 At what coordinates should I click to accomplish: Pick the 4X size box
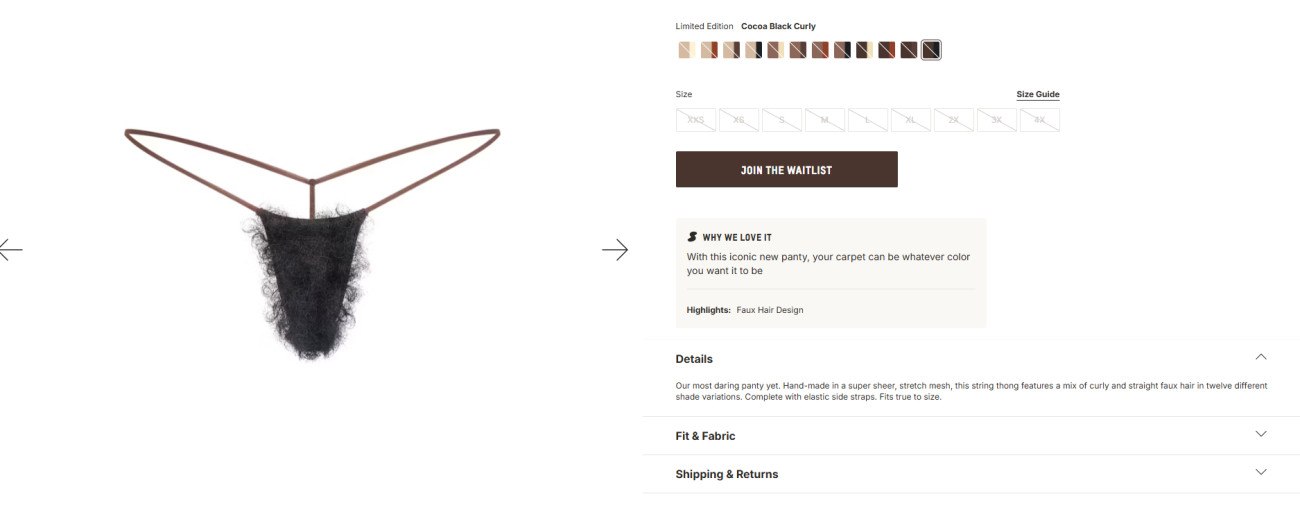point(1040,120)
